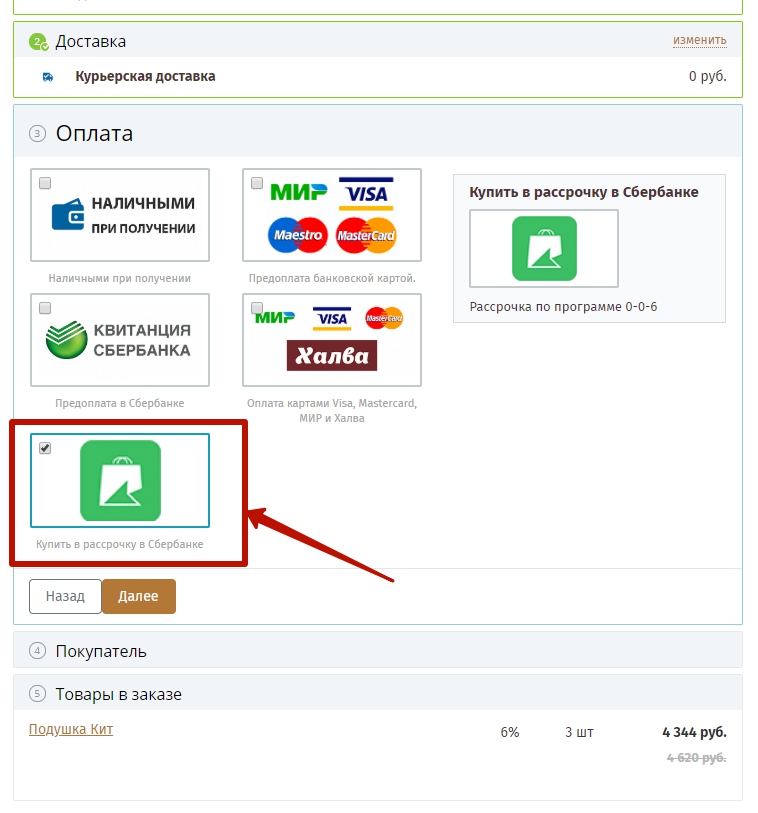Check the cash on delivery checkbox
The height and width of the screenshot is (813, 758).
(x=45, y=183)
